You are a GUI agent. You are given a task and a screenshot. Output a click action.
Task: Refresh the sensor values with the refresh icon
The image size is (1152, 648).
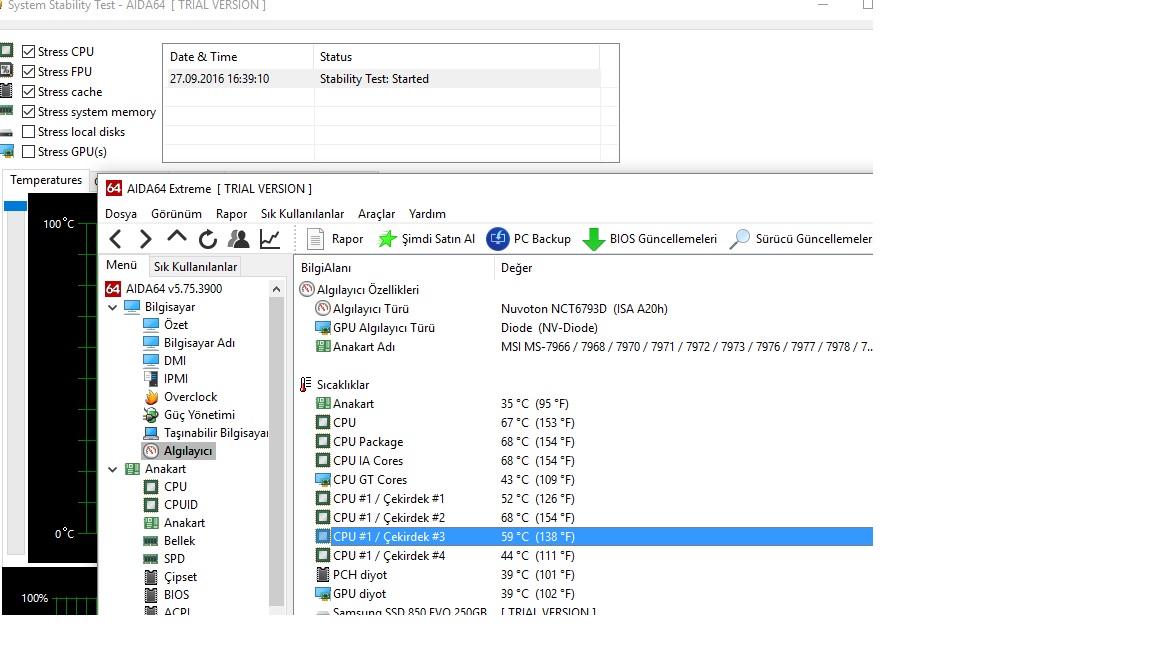[208, 239]
